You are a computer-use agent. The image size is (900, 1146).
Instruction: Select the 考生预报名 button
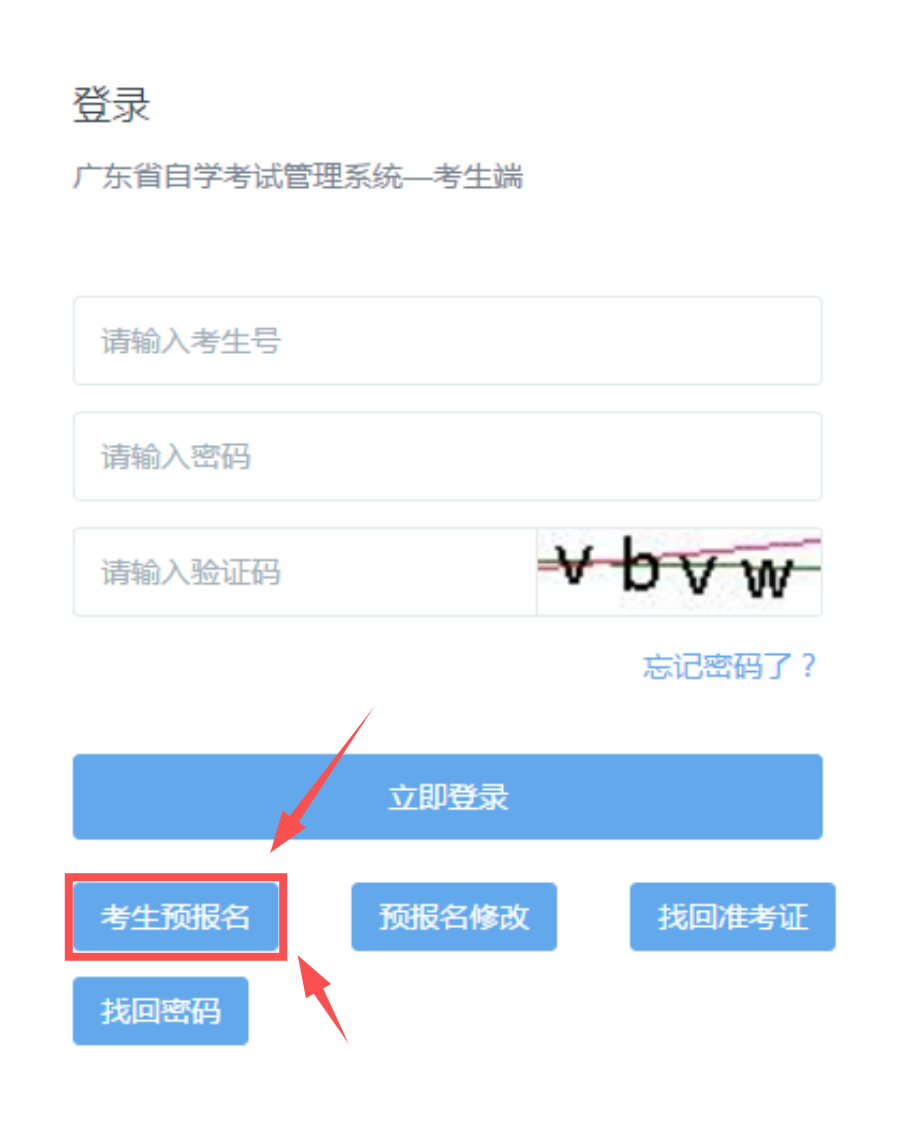[x=175, y=917]
